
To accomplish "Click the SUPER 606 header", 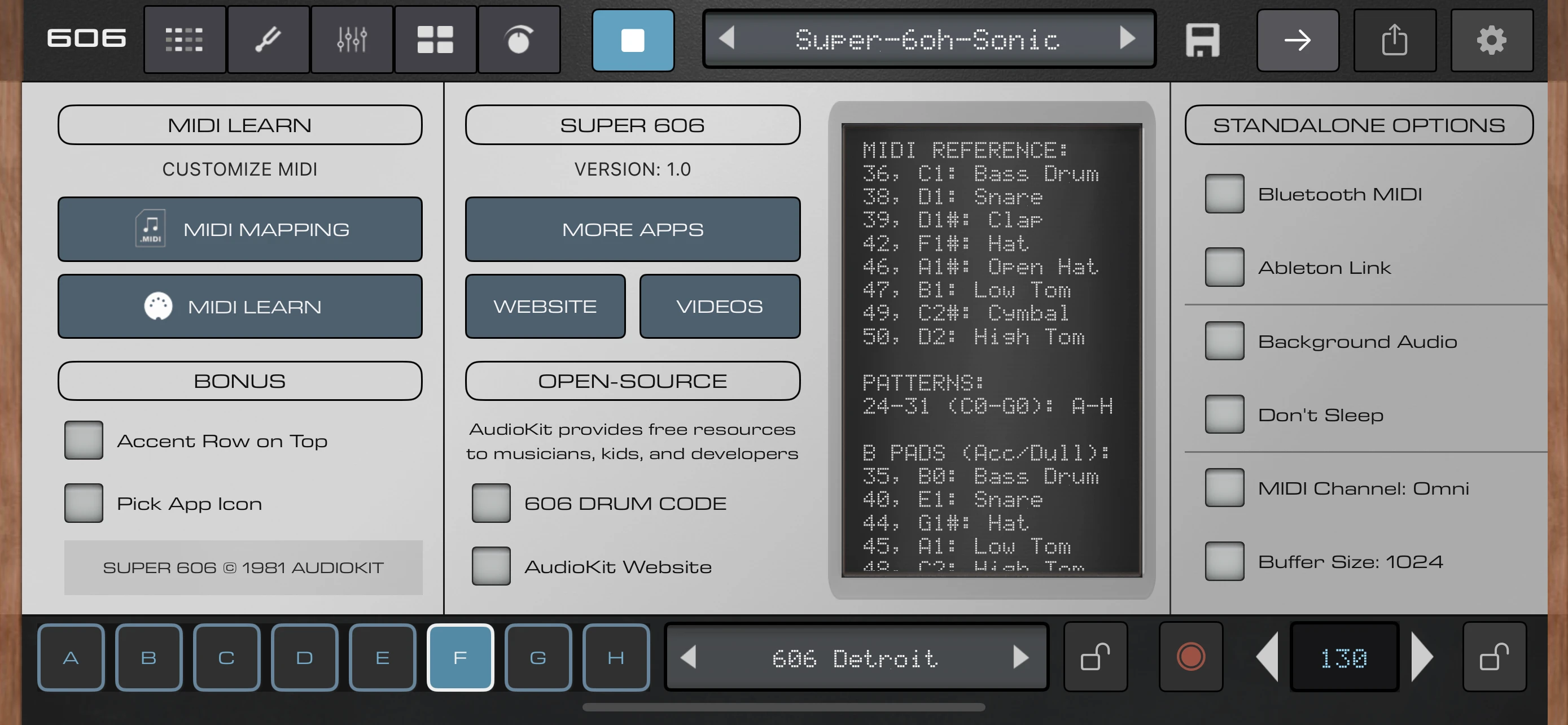I will coord(632,125).
